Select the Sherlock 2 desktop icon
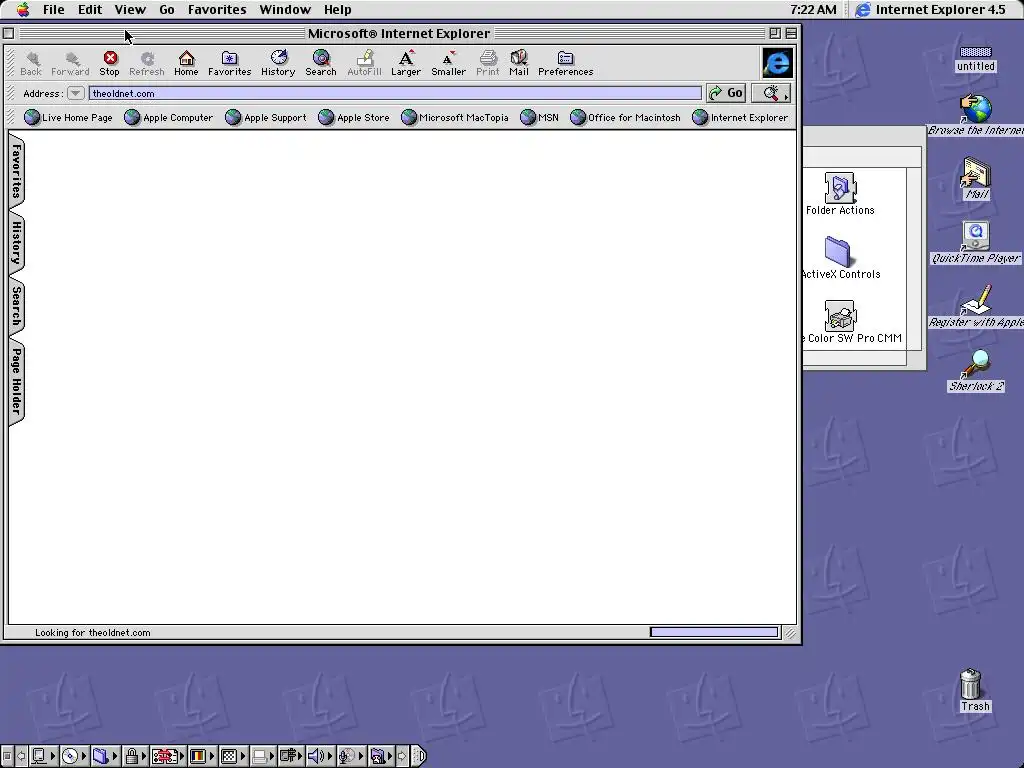 click(976, 364)
